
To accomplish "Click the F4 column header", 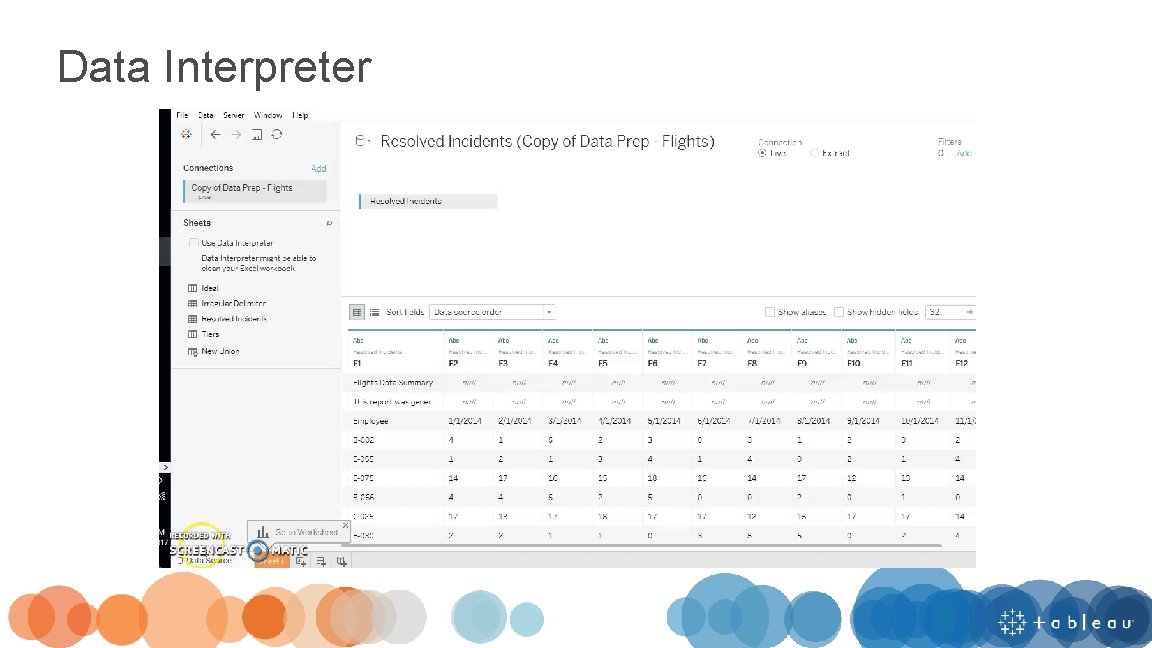I will 553,363.
